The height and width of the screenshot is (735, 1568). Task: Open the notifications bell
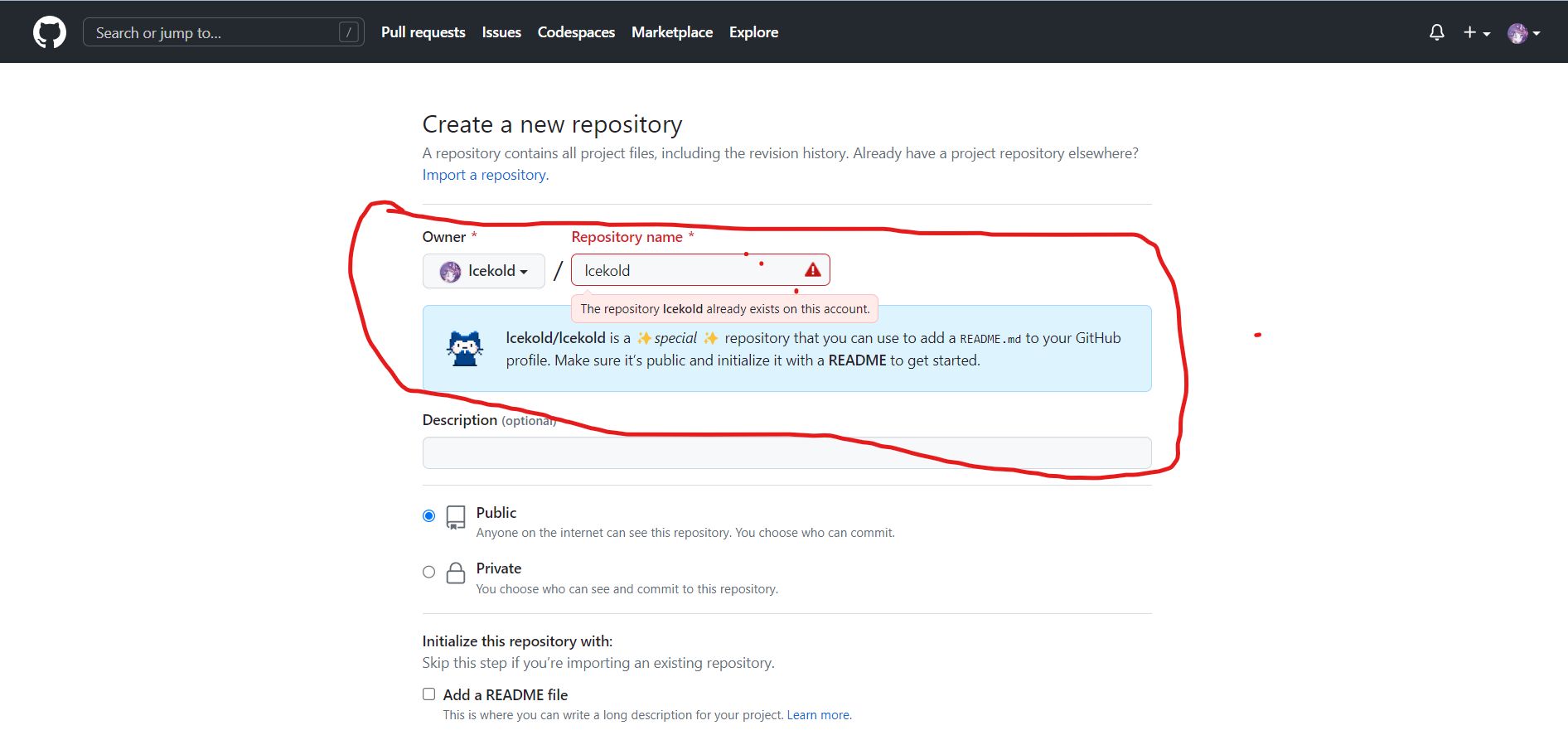point(1436,32)
